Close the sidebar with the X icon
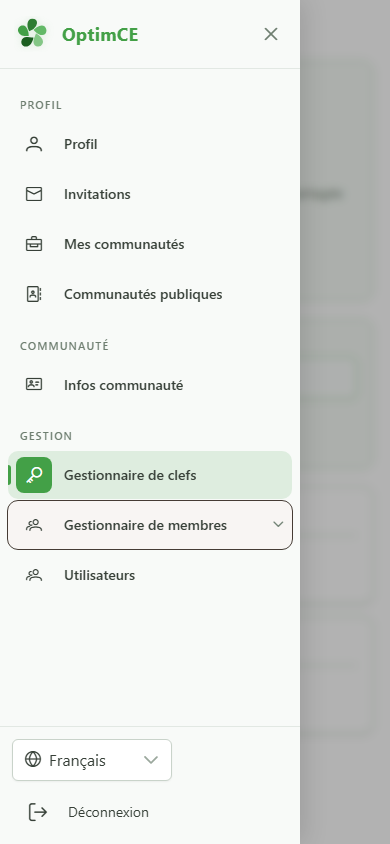The height and width of the screenshot is (844, 390). (271, 34)
